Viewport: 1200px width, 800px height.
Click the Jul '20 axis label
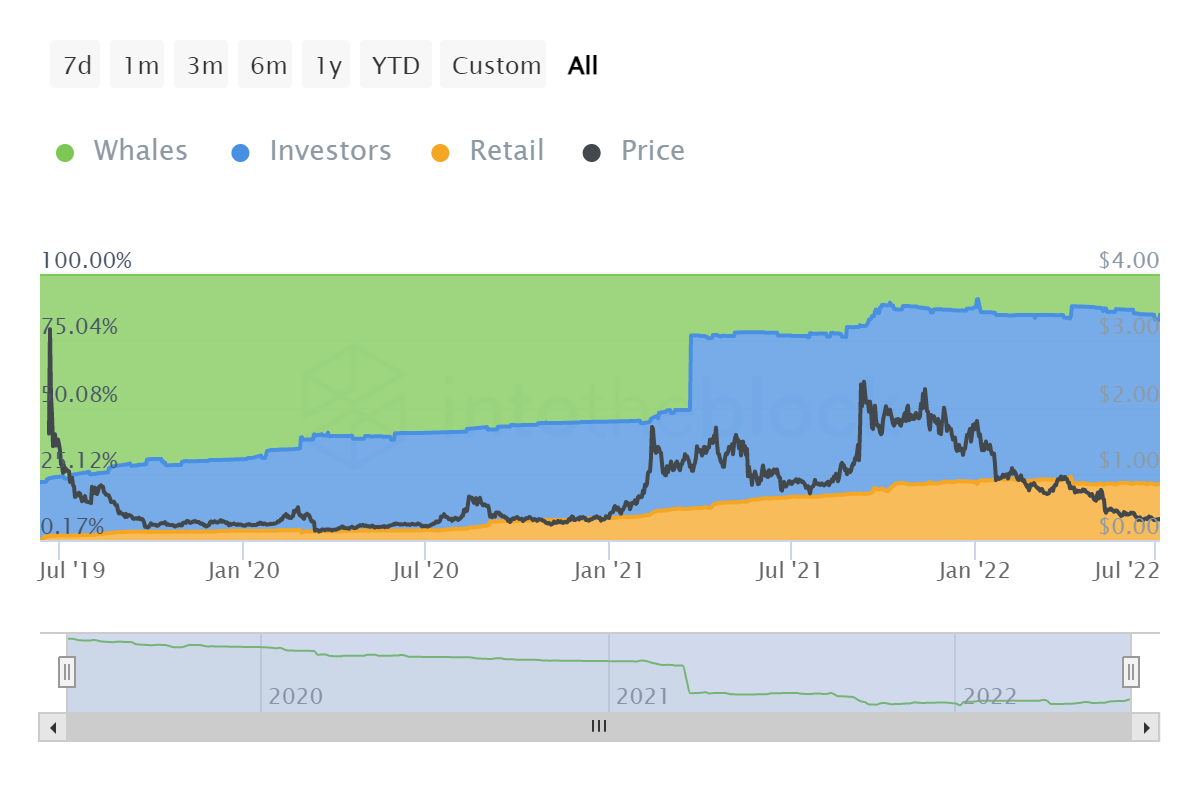pyautogui.click(x=426, y=571)
